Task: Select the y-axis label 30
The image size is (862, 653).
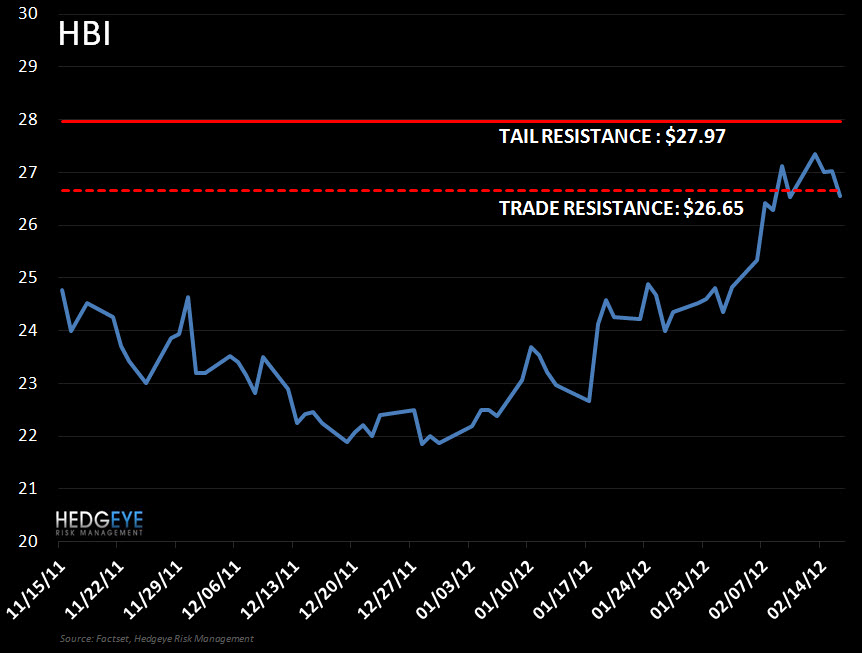Action: tap(28, 13)
